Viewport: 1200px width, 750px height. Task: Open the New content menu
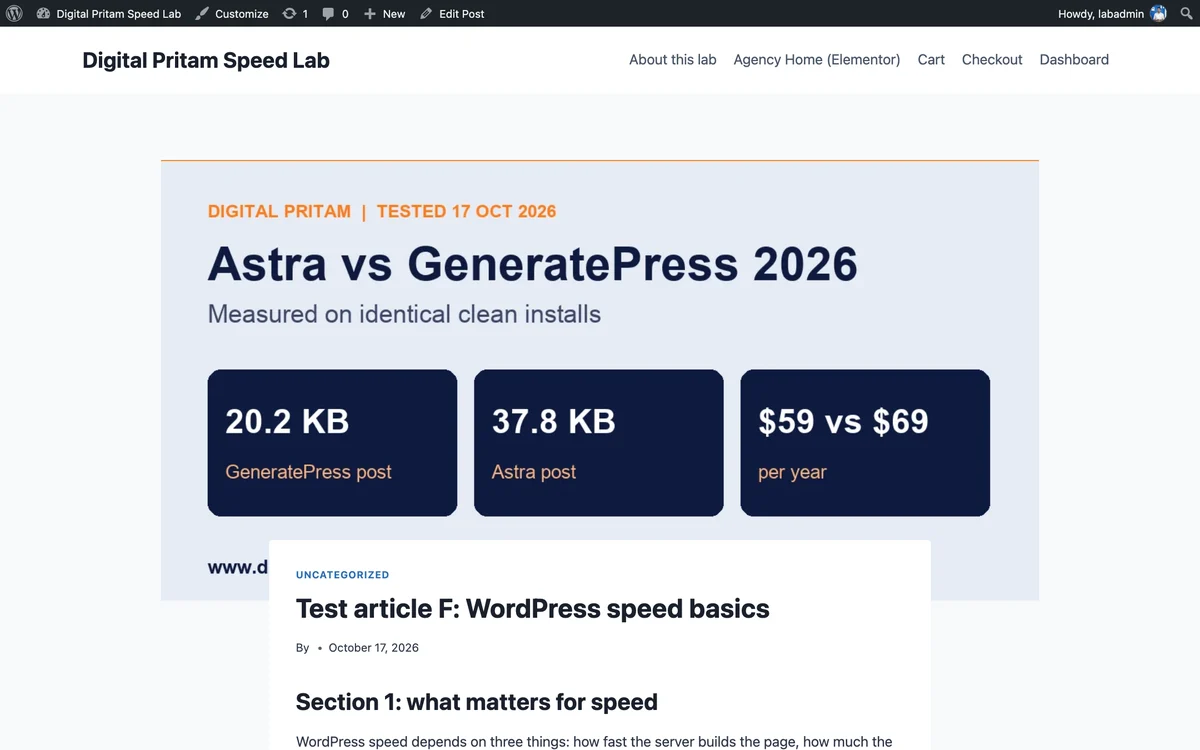click(x=384, y=14)
